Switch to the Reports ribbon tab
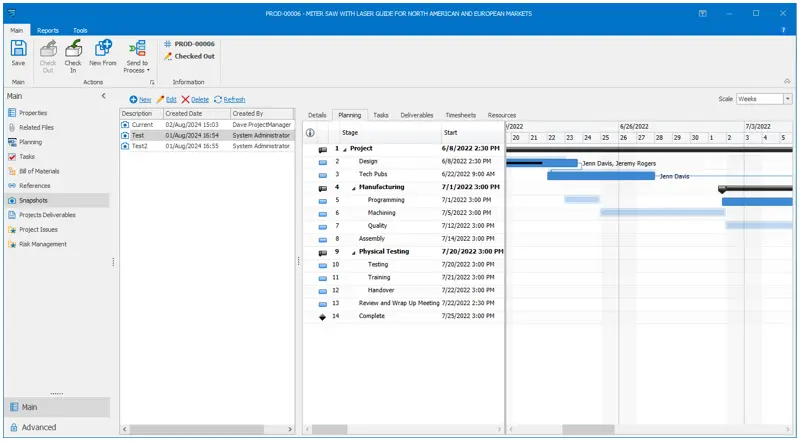This screenshot has width=800, height=442. (48, 30)
